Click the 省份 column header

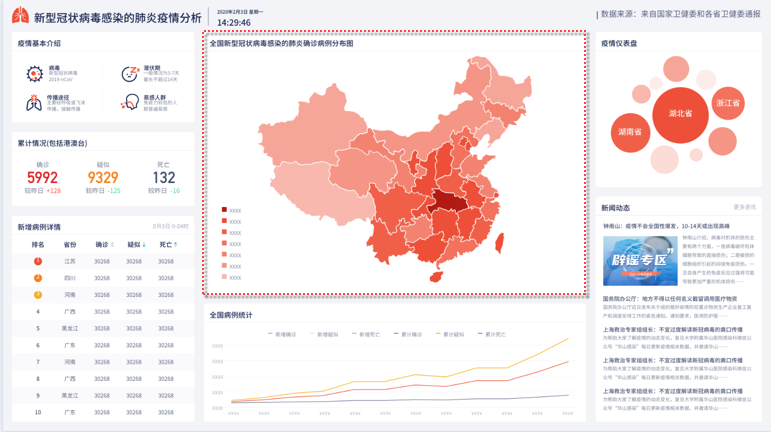(70, 245)
